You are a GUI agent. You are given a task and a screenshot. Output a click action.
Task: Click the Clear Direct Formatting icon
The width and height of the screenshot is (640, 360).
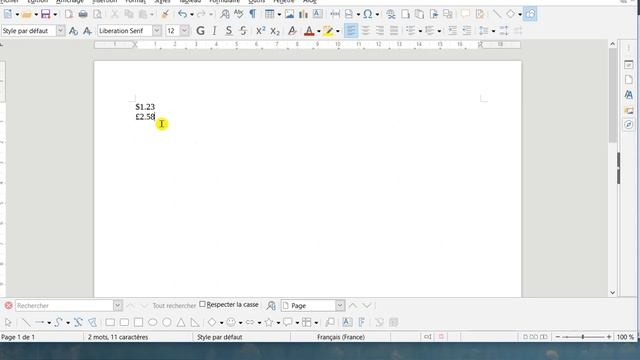point(292,31)
